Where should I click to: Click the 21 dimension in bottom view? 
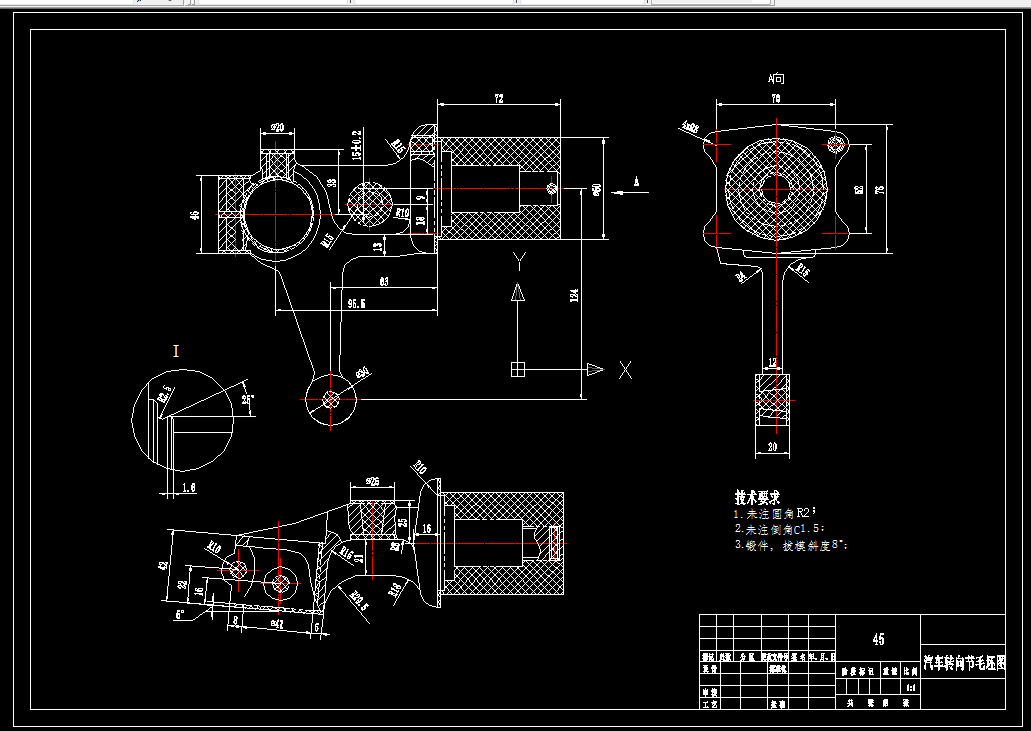point(359,558)
